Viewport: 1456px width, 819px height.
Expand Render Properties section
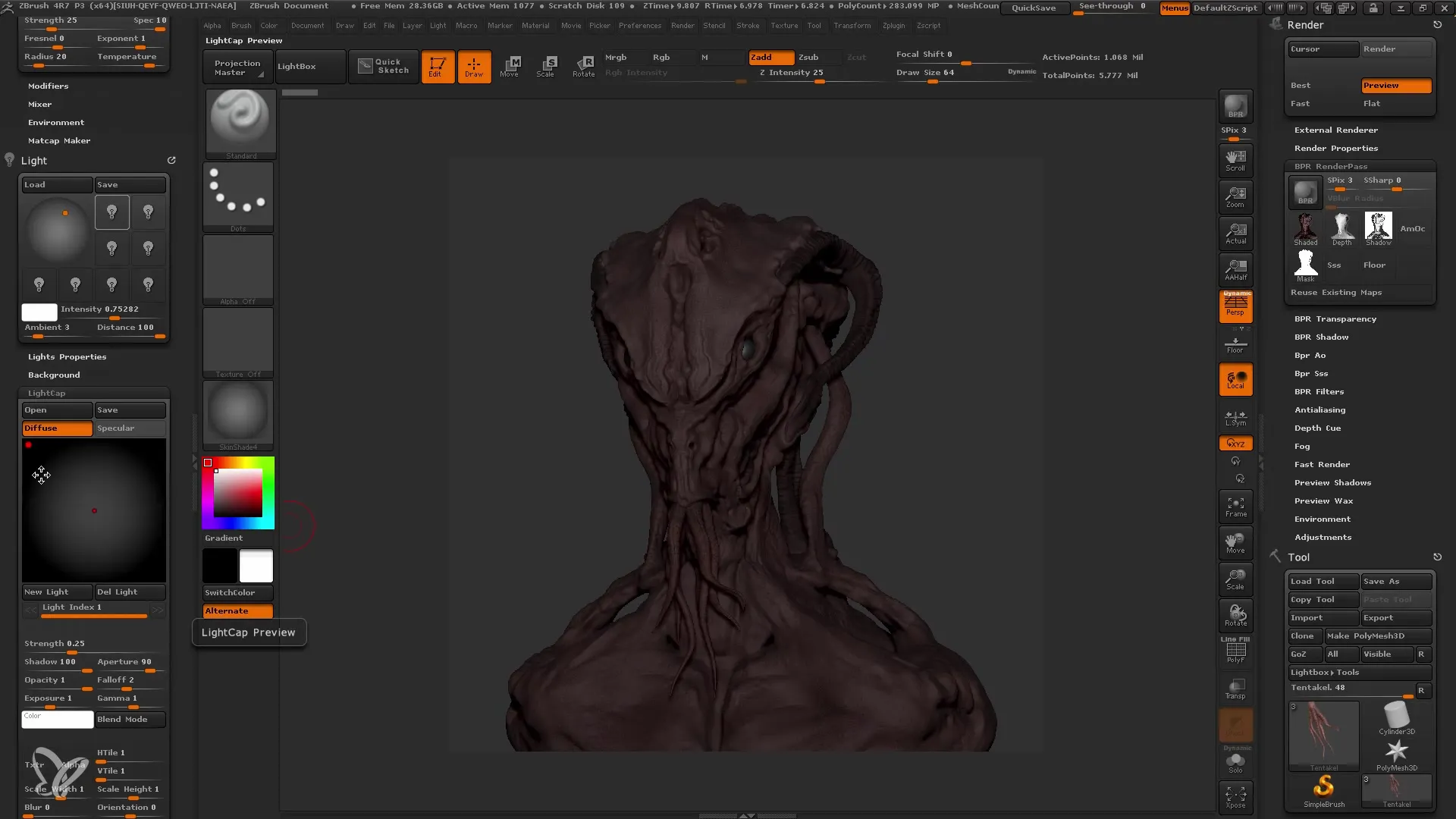1335,149
